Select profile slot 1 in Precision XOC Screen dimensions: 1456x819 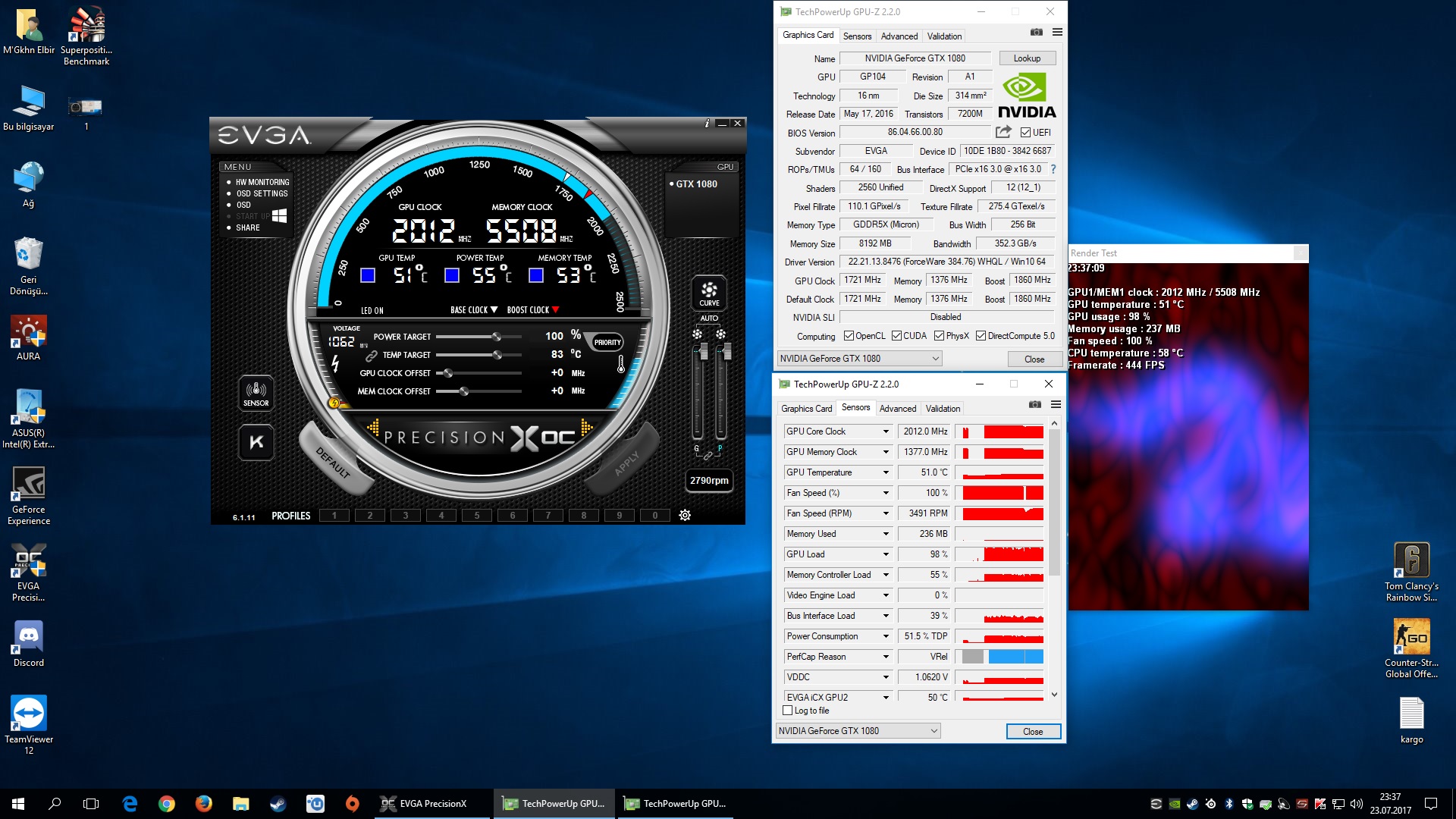pos(334,516)
